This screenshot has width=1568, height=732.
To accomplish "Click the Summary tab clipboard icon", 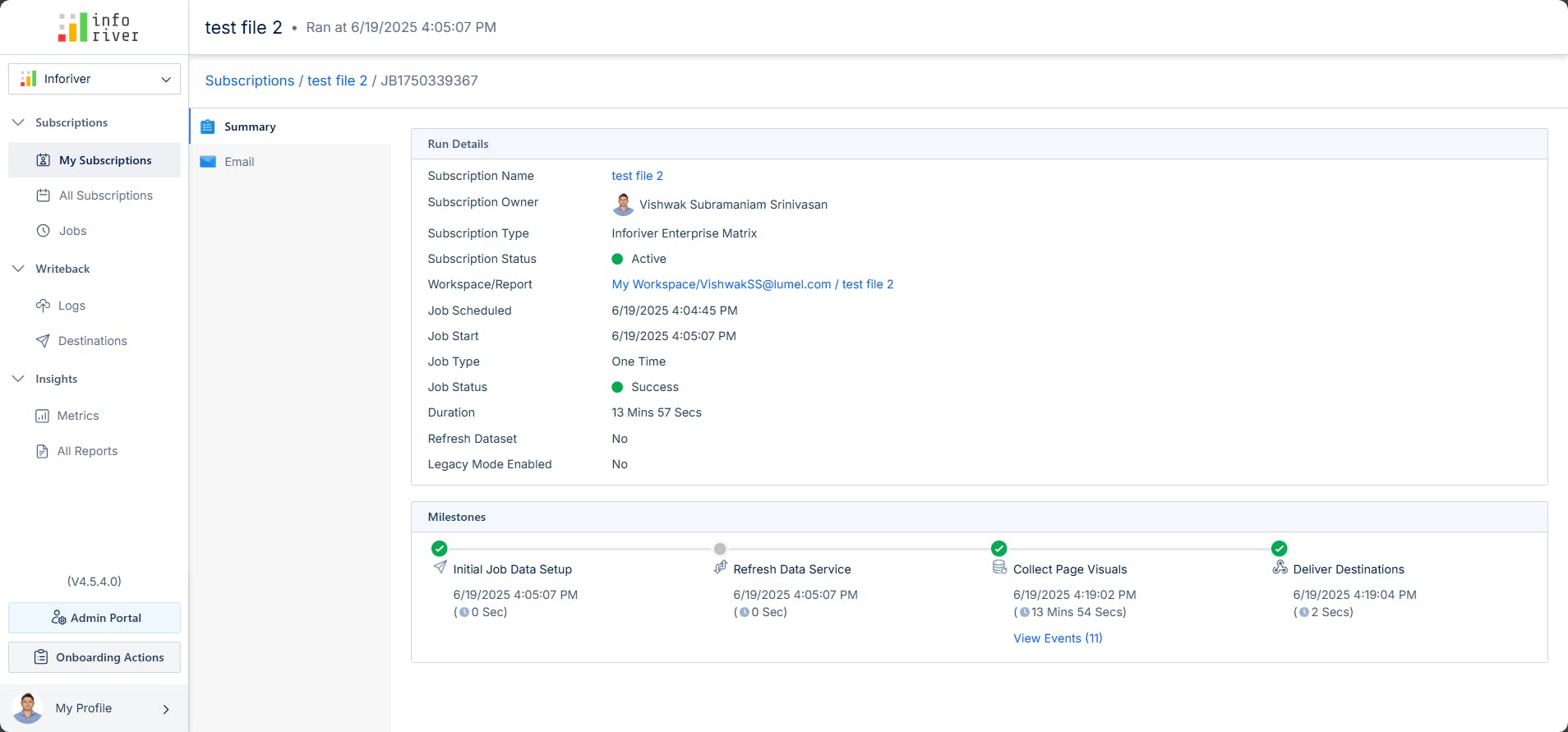I will (x=208, y=127).
